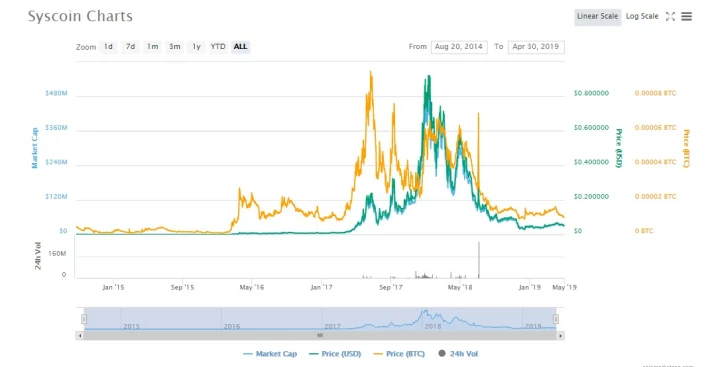Screen dimensions: 710x367
Task: Grab the left navigator range handle
Action: (x=84, y=319)
